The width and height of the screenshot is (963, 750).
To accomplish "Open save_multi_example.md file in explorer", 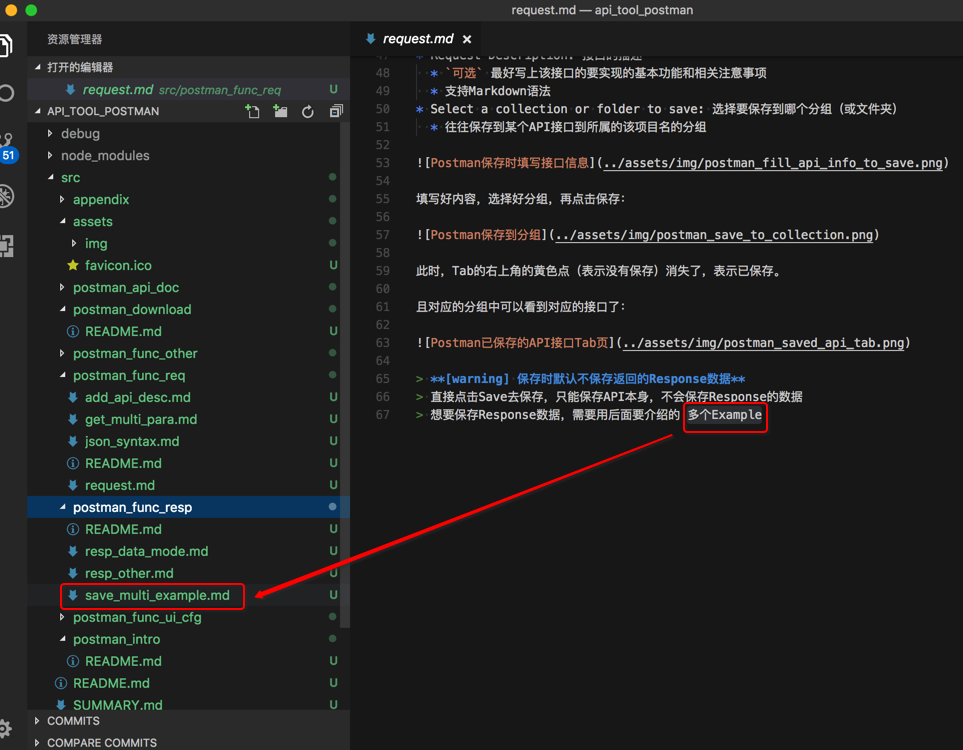I will (157, 595).
